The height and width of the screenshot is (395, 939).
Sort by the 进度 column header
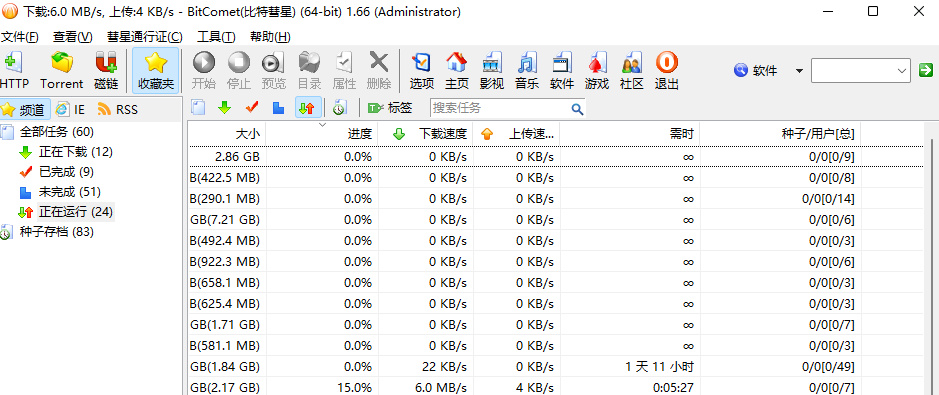[322, 134]
